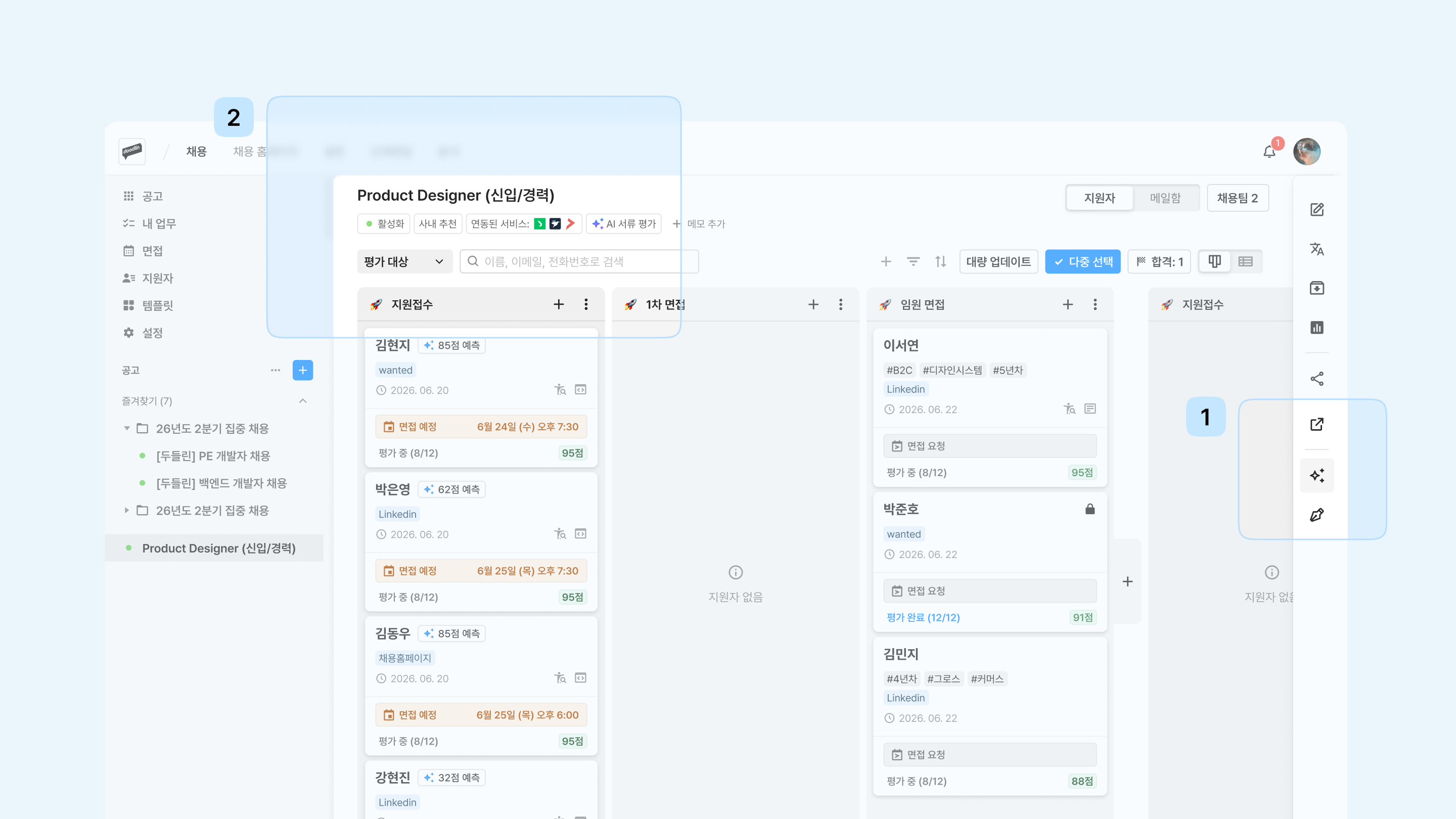Collapse the 즐겨찾기 (7) section
Image resolution: width=1456 pixels, height=819 pixels.
(303, 401)
